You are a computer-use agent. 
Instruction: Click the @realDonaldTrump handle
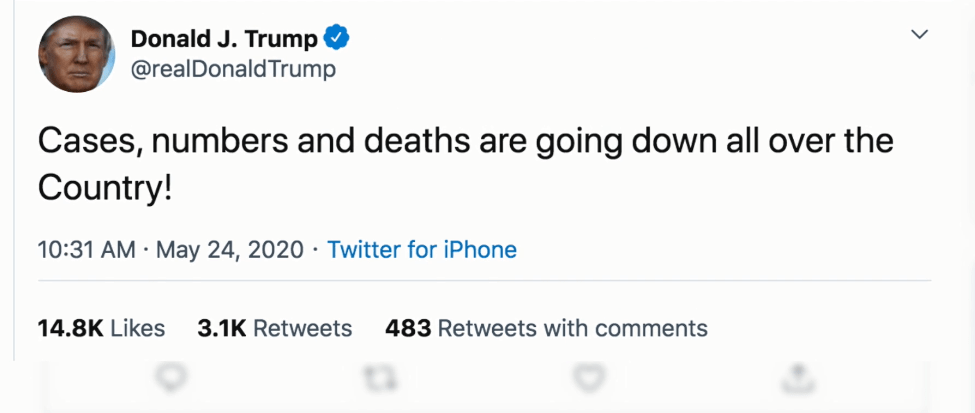[233, 69]
